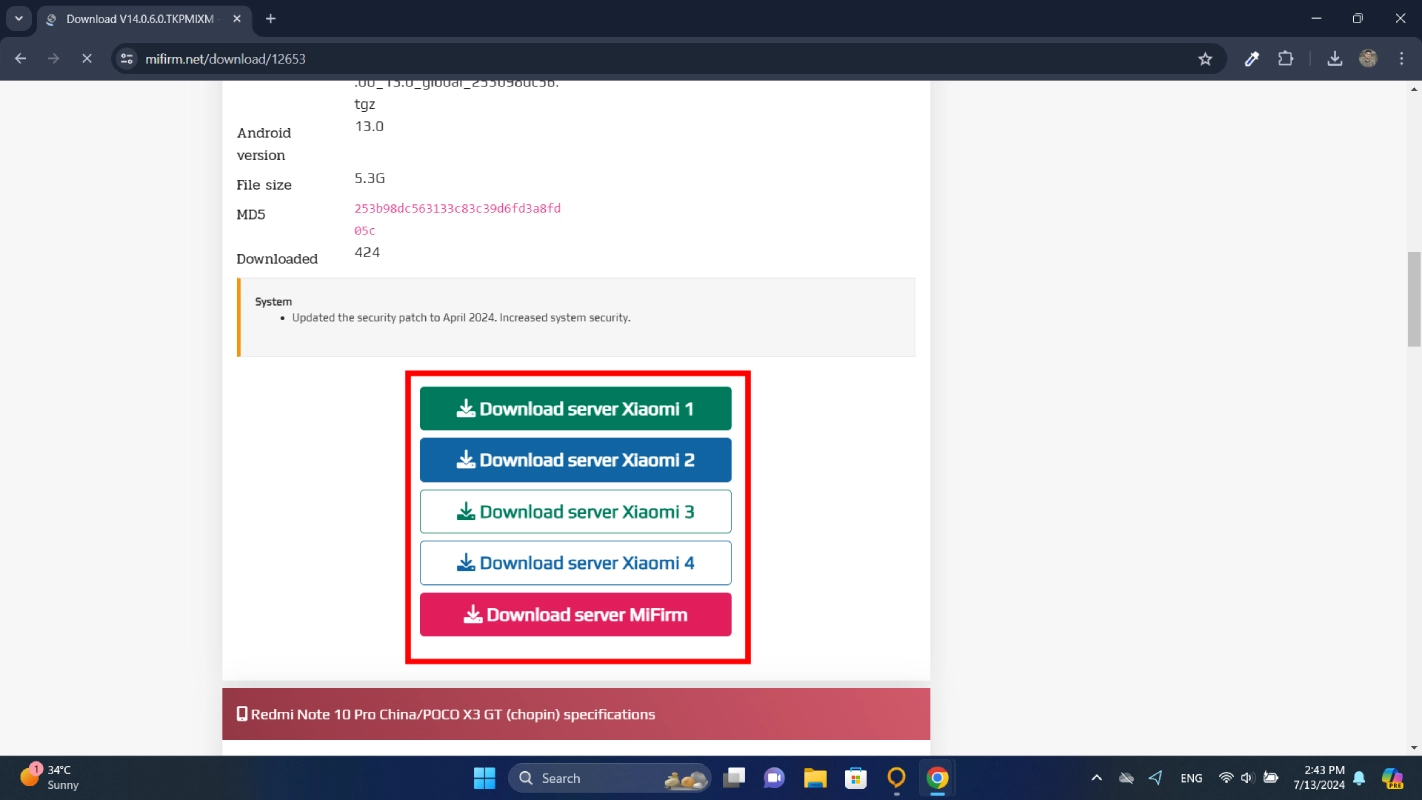Open the Chrome extensions puzzle icon
This screenshot has height=800, width=1422.
coord(1286,59)
